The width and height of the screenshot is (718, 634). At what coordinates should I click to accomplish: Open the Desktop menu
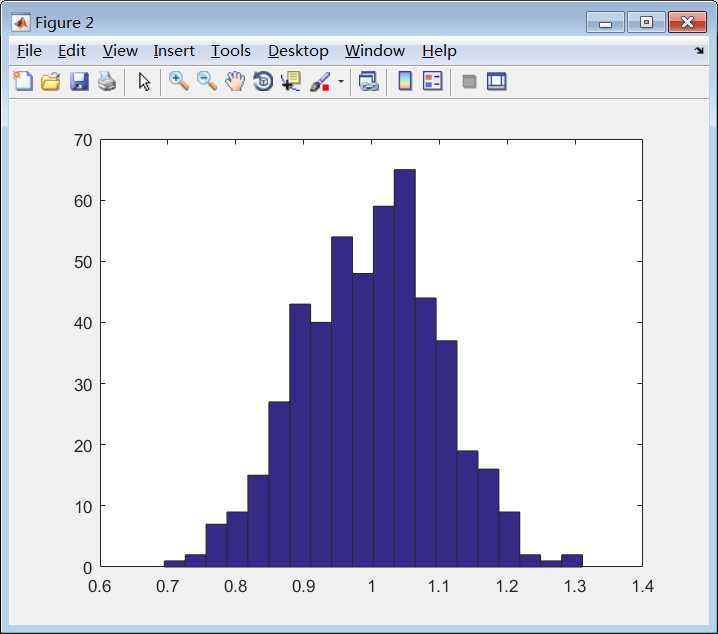(x=298, y=51)
